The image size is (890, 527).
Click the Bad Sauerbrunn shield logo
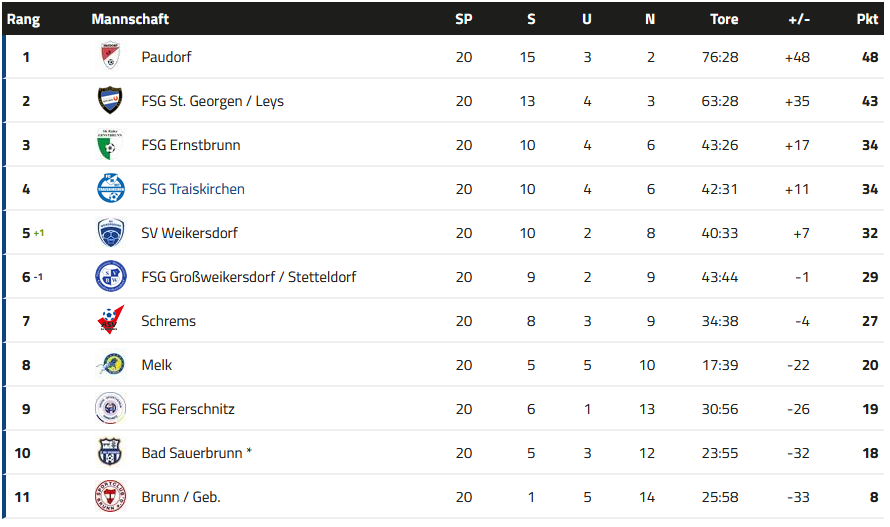coord(110,453)
